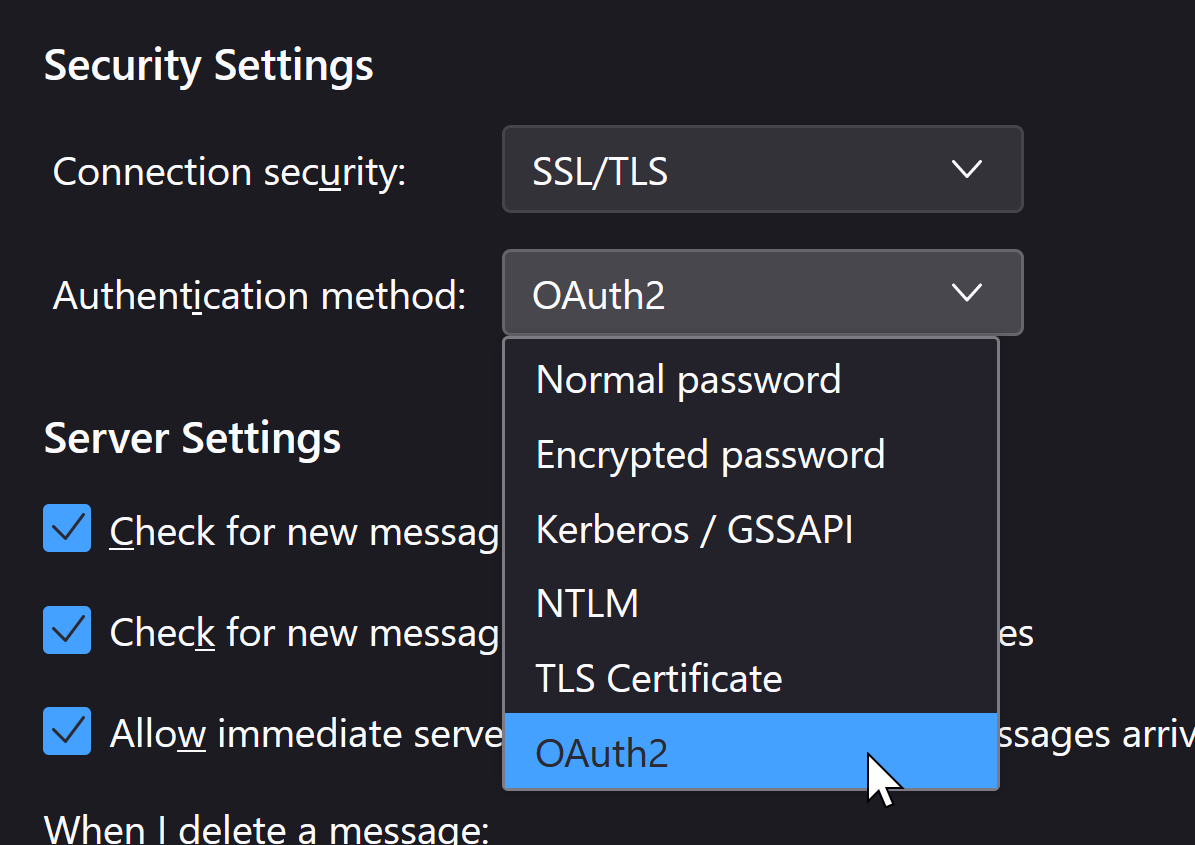
Task: Disable Allow immediate server notifications checkbox
Action: pos(67,731)
